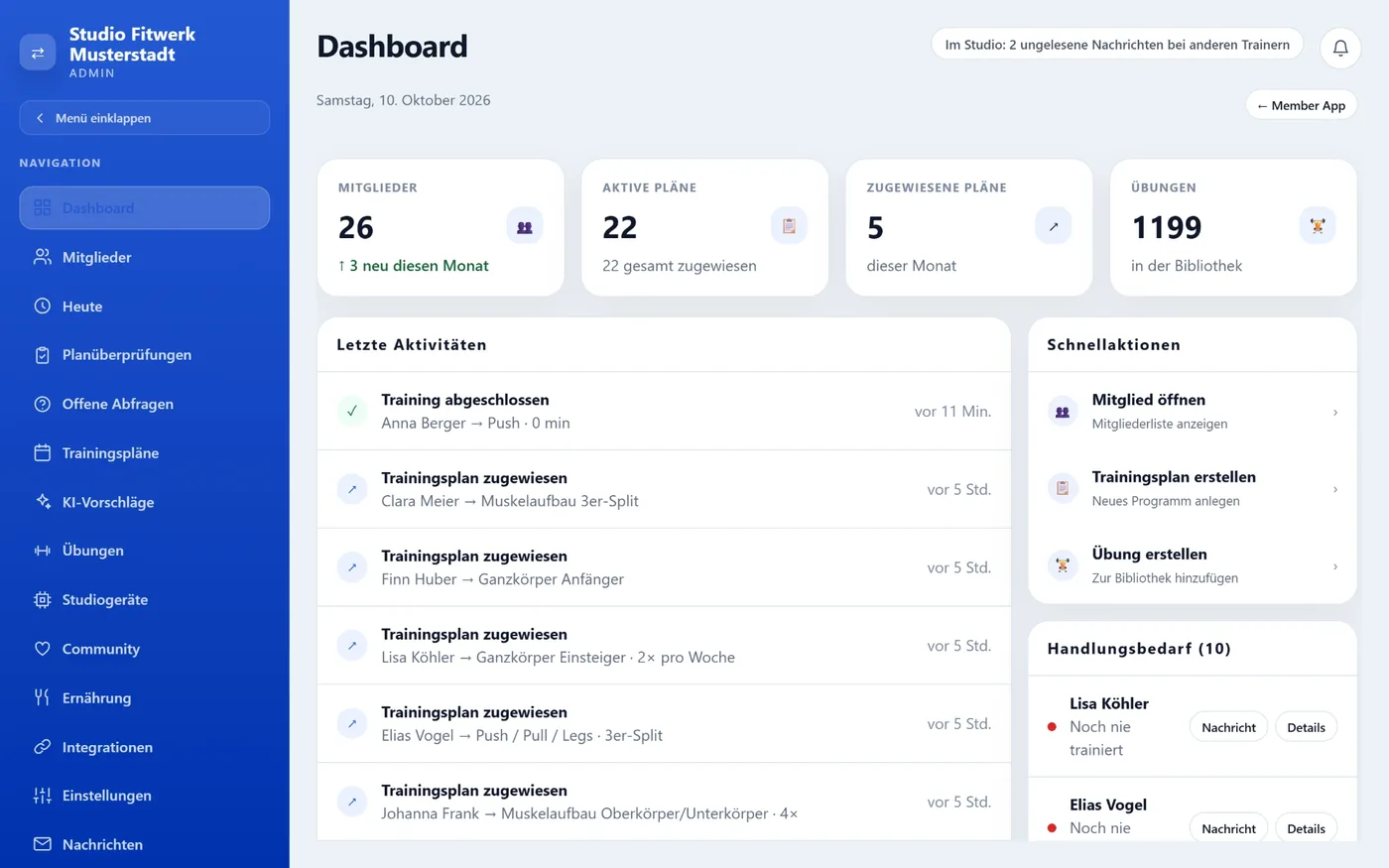Click the Zugewiesene Pläne arrow icon
1389x868 pixels.
1054,226
